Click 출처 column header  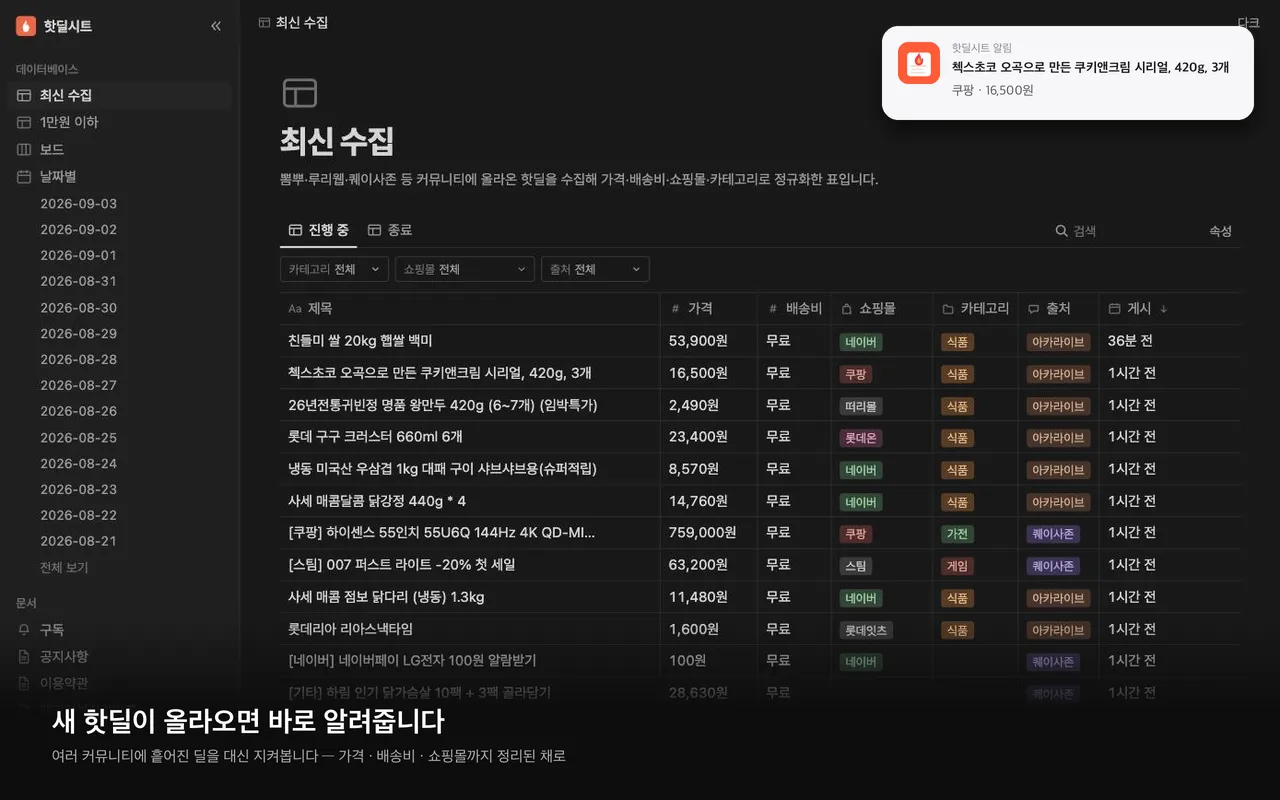[1059, 309]
